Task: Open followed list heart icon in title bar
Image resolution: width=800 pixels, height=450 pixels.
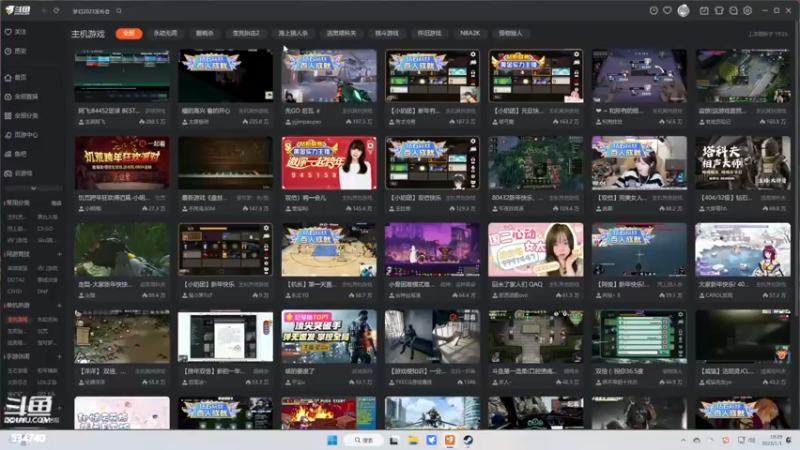Action: [x=667, y=11]
